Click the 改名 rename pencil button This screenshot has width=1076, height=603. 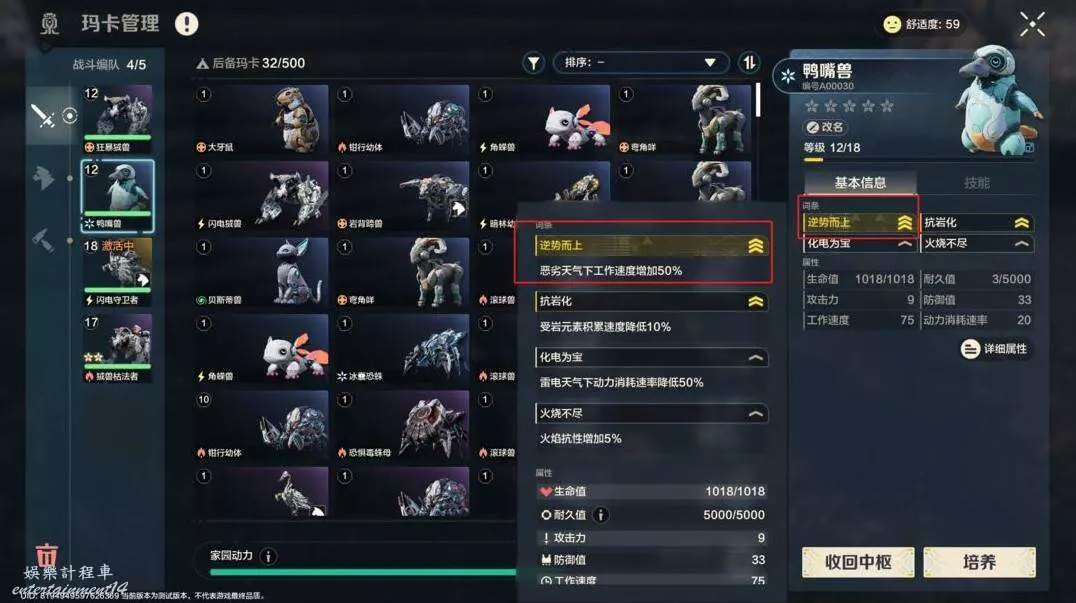pos(826,128)
